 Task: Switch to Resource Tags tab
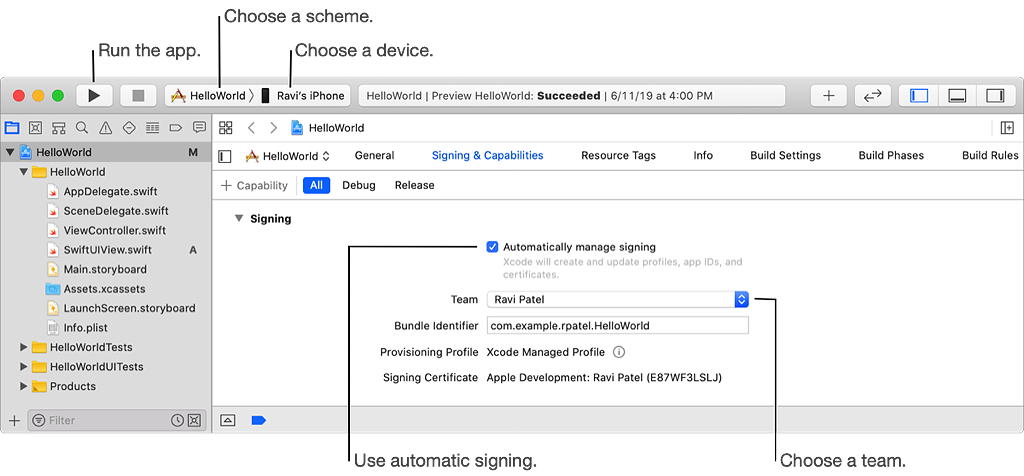tap(618, 155)
